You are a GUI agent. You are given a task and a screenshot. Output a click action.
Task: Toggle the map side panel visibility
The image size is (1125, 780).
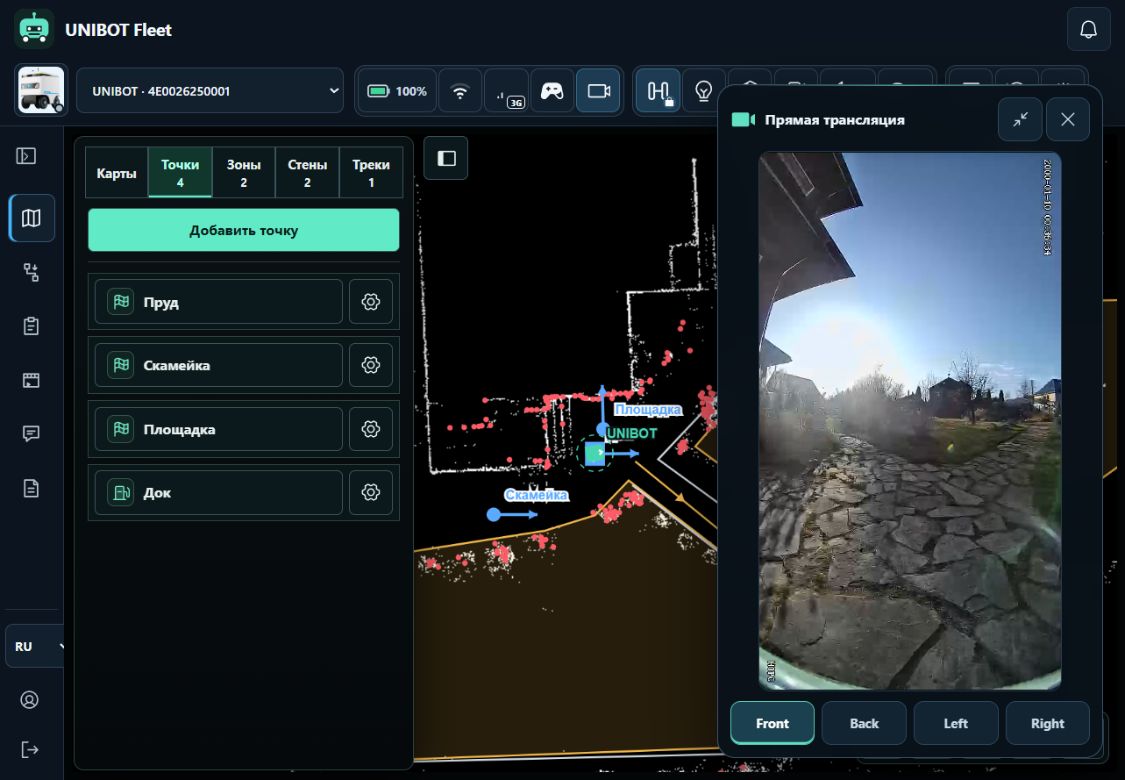click(446, 158)
